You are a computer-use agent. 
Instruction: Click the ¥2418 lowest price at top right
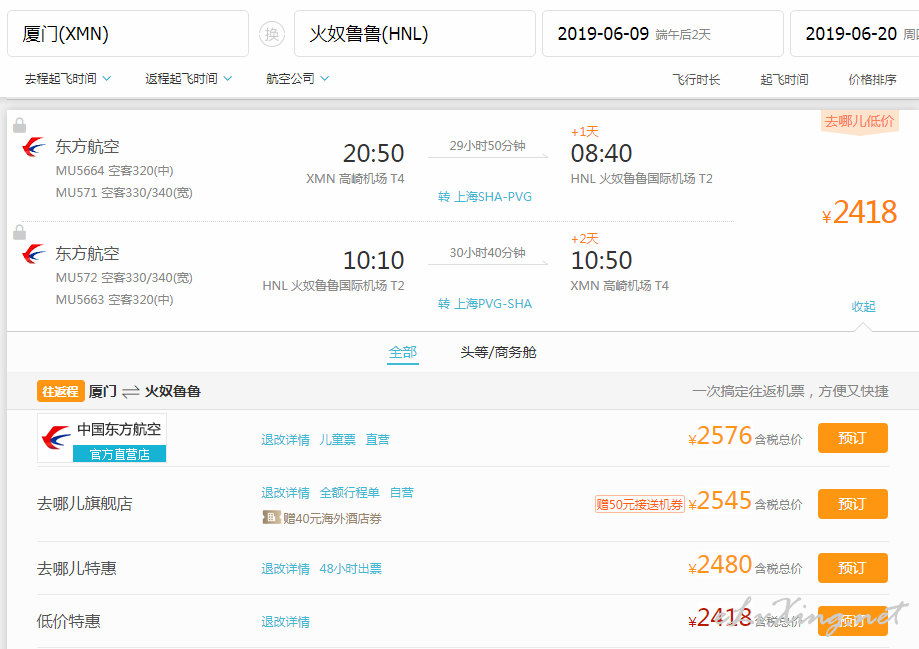(x=859, y=212)
